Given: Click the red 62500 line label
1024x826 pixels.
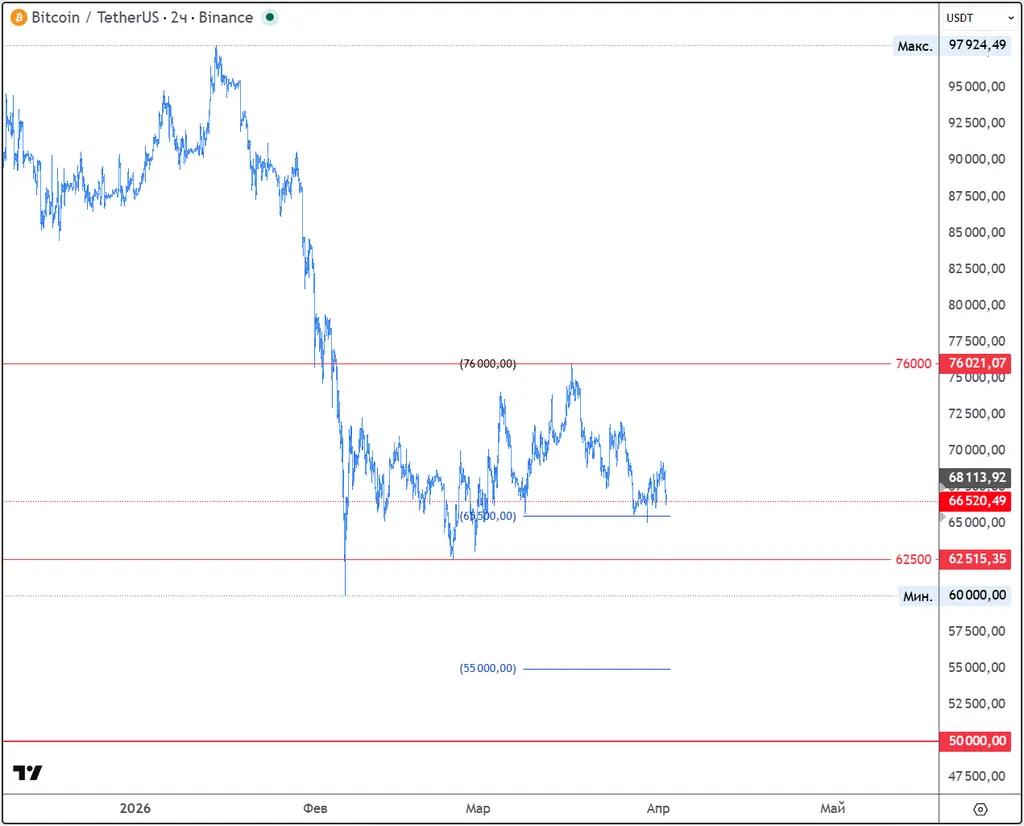Looking at the screenshot, I should (914, 560).
